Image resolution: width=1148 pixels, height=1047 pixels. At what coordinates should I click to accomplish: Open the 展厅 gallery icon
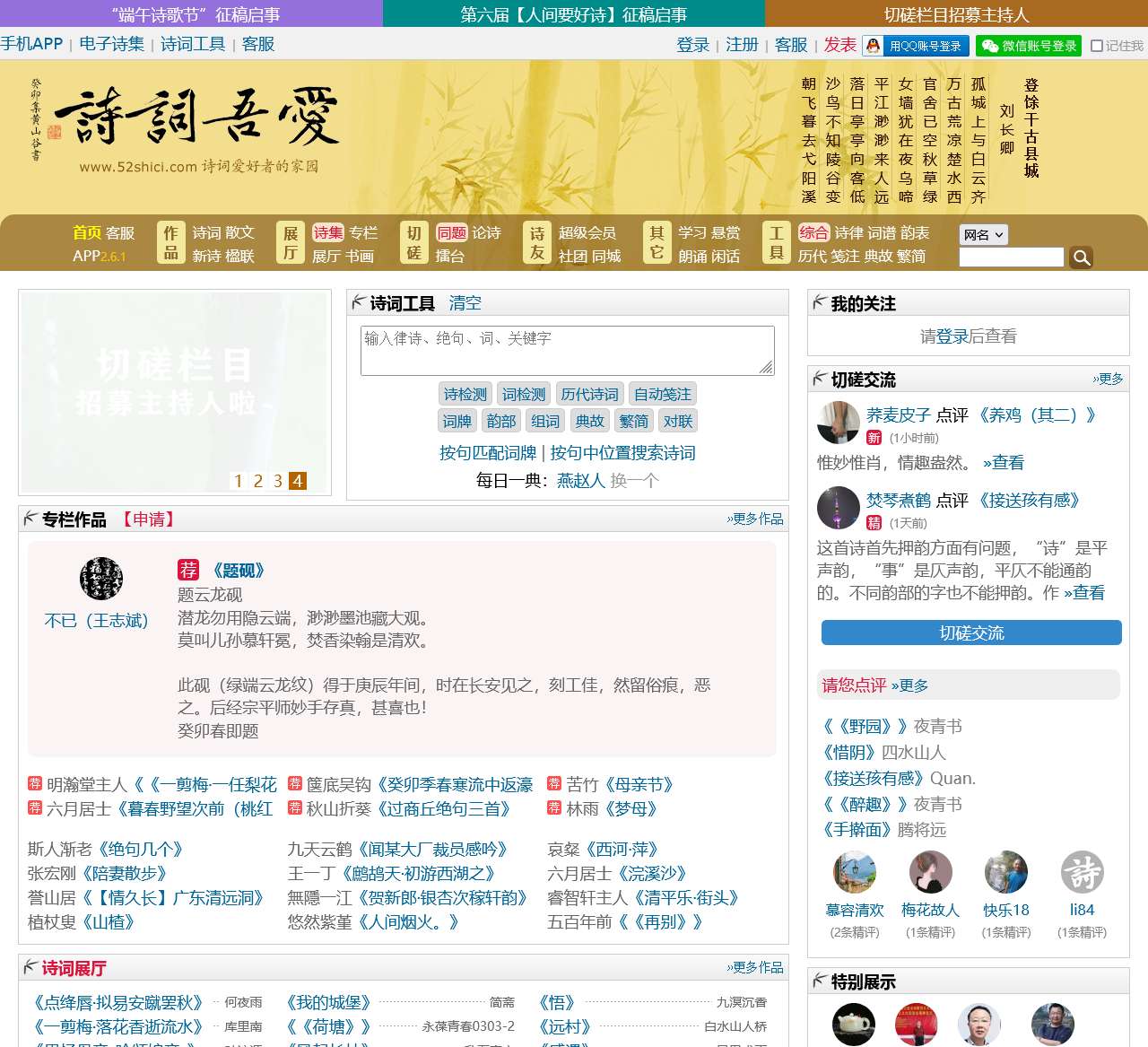coord(288,242)
